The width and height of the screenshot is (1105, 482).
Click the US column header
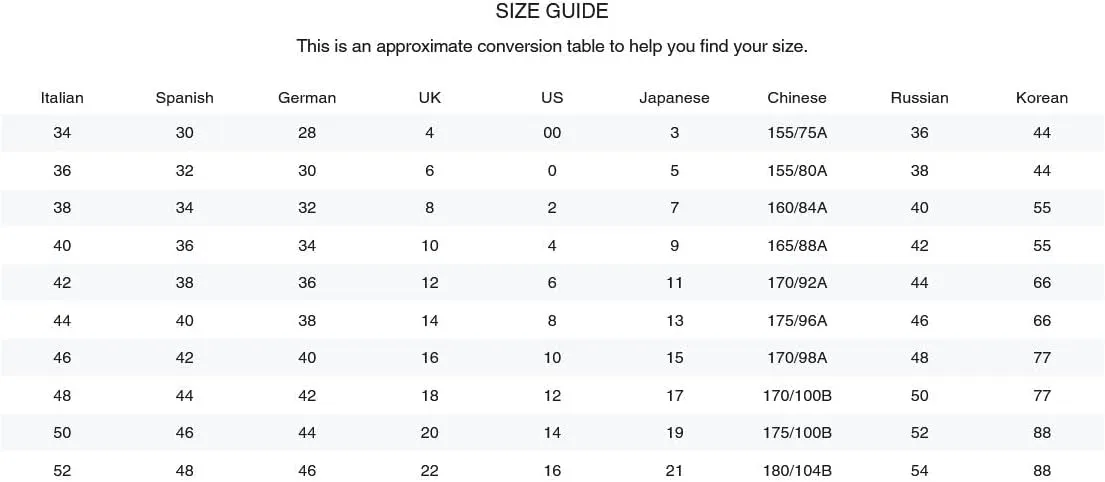pyautogui.click(x=552, y=98)
